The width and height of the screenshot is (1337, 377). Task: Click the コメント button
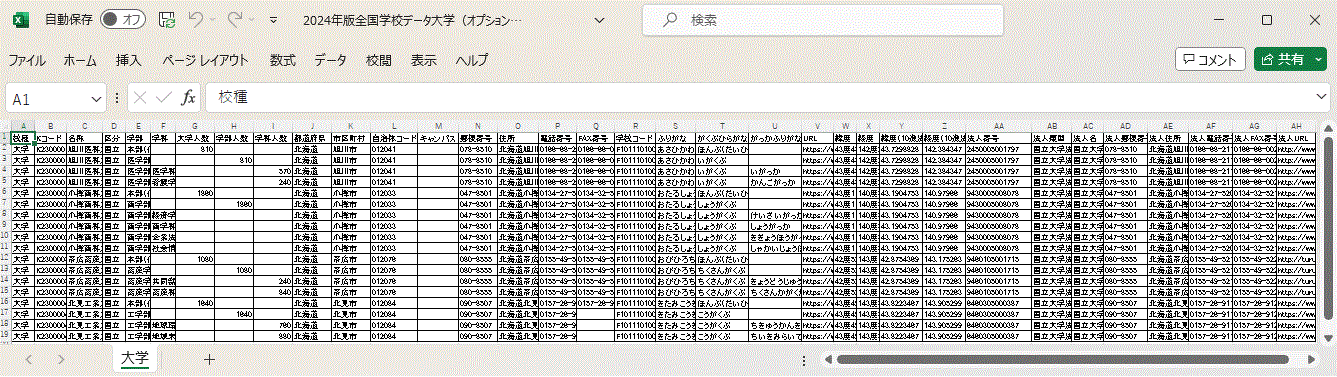tap(1210, 60)
